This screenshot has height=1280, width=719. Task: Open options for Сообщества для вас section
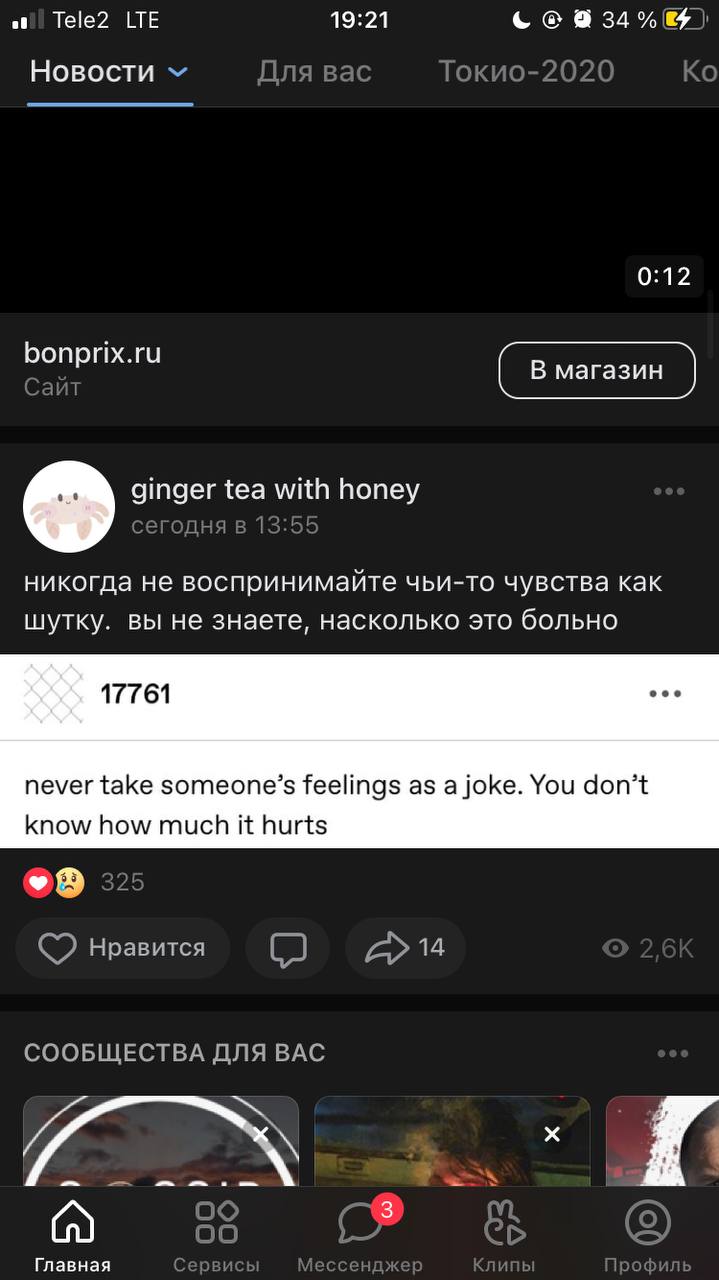[673, 1053]
